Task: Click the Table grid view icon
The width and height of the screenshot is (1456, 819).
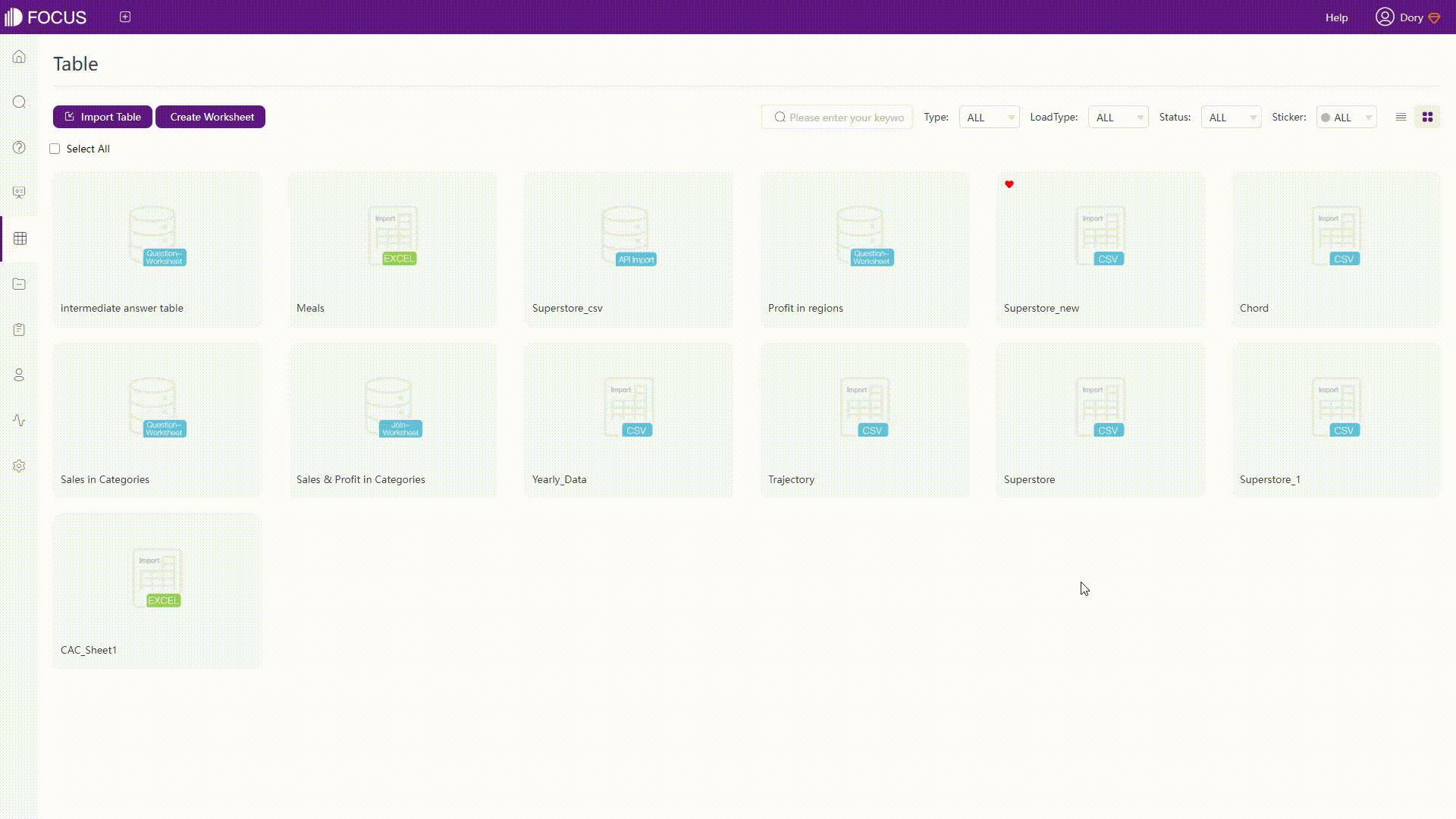Action: (x=1428, y=117)
